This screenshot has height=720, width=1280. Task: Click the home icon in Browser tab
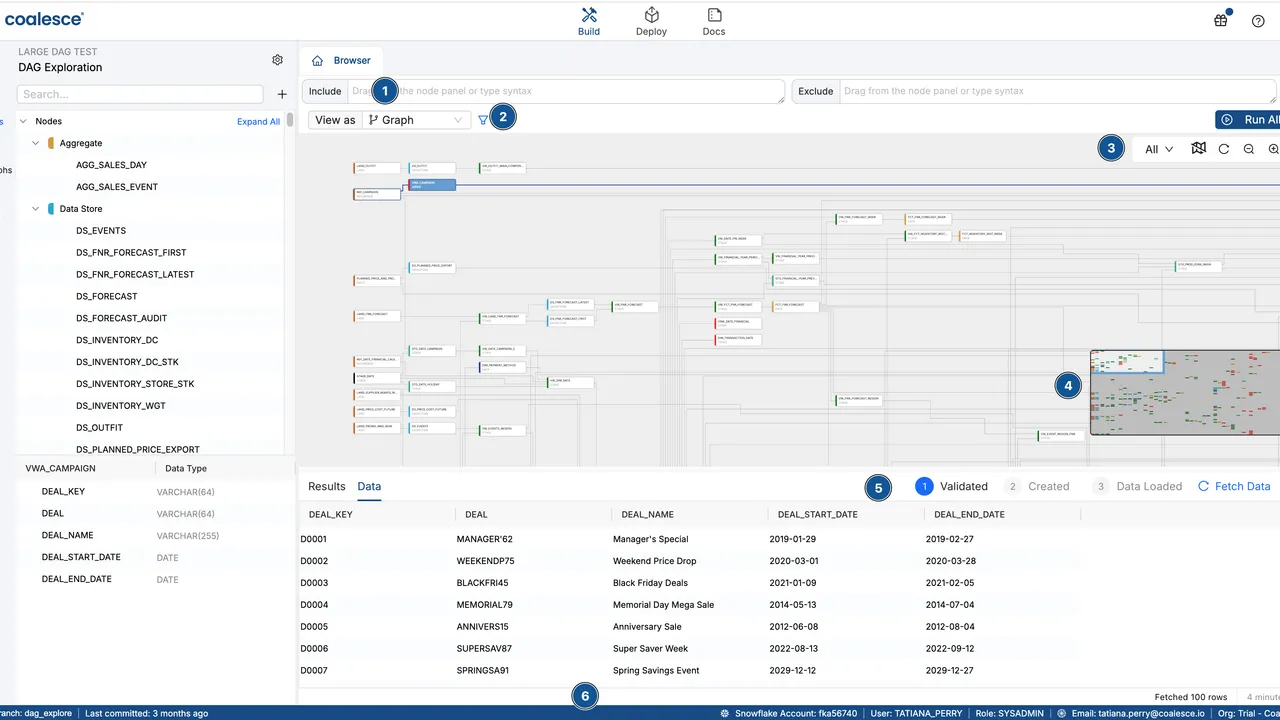coord(317,61)
